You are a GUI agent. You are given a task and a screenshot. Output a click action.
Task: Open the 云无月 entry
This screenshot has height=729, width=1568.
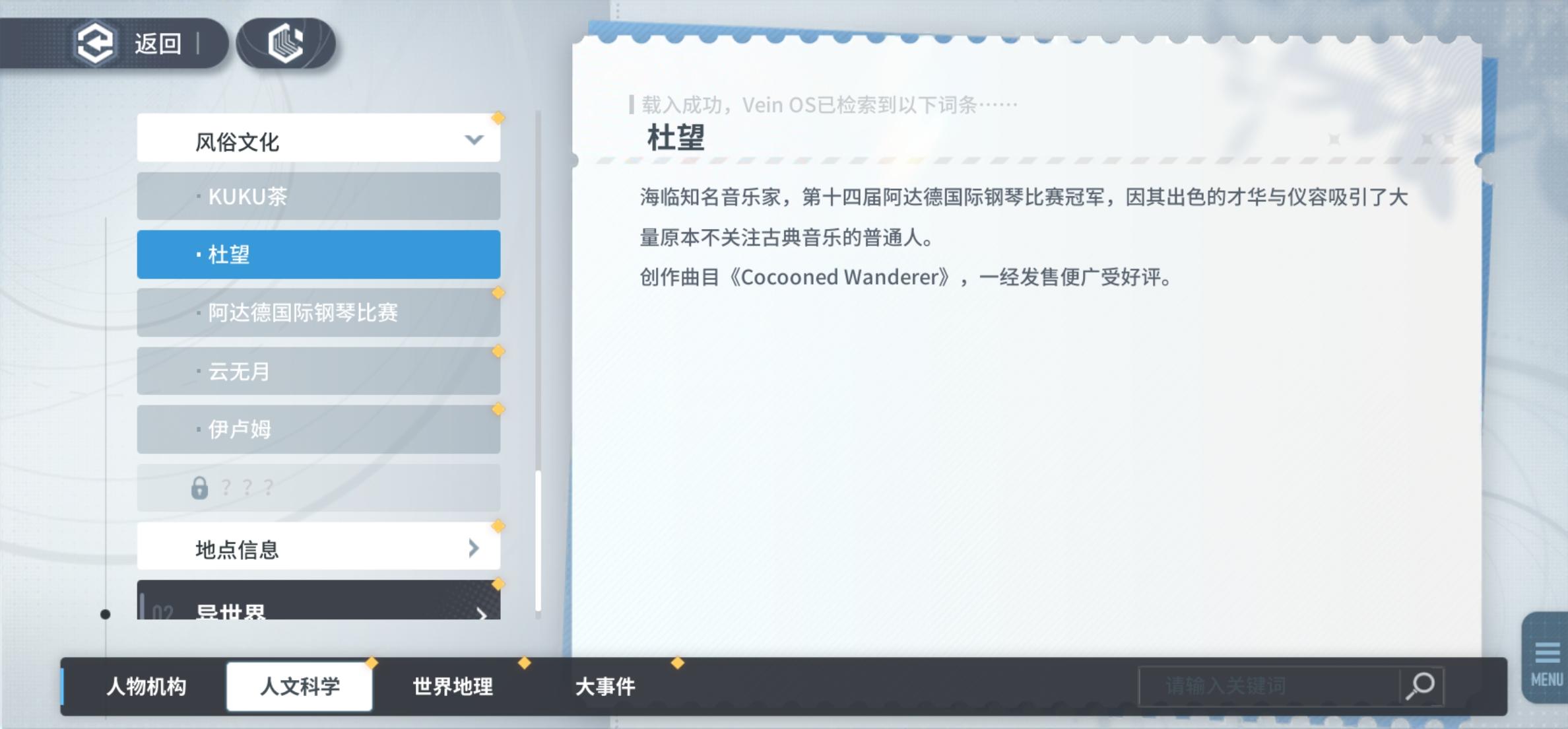(319, 371)
